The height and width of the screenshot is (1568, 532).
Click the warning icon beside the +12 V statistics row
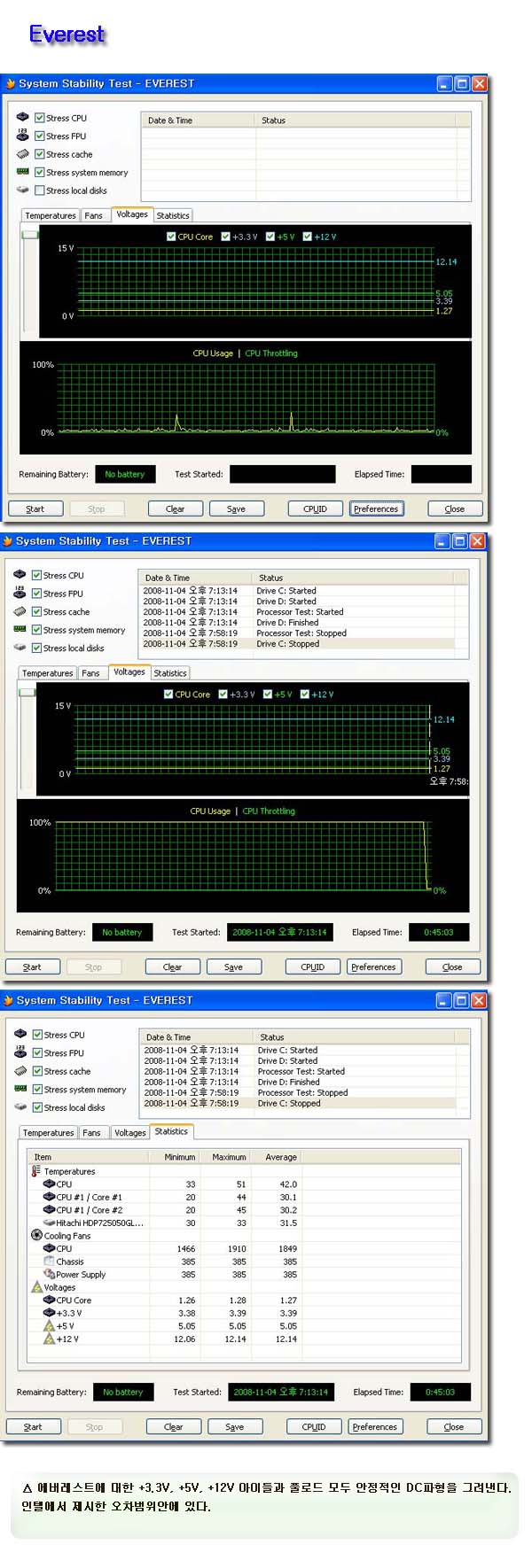pos(49,1339)
